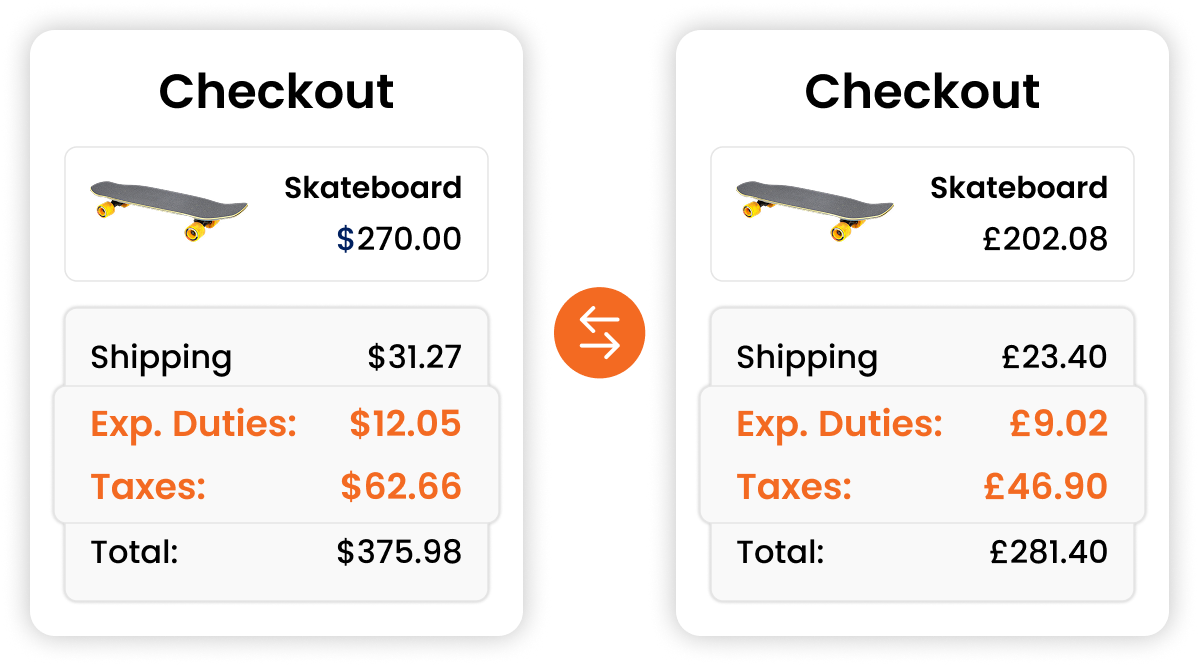Screen dimensions: 1199x666
Task: Click the right Checkout heading
Action: (922, 93)
